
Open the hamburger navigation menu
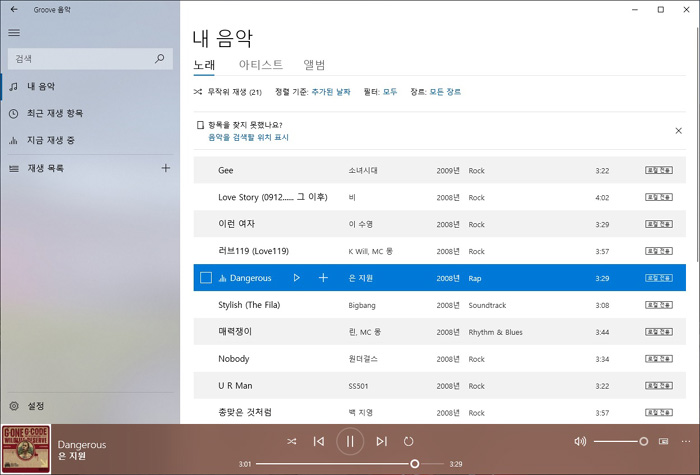pos(14,33)
